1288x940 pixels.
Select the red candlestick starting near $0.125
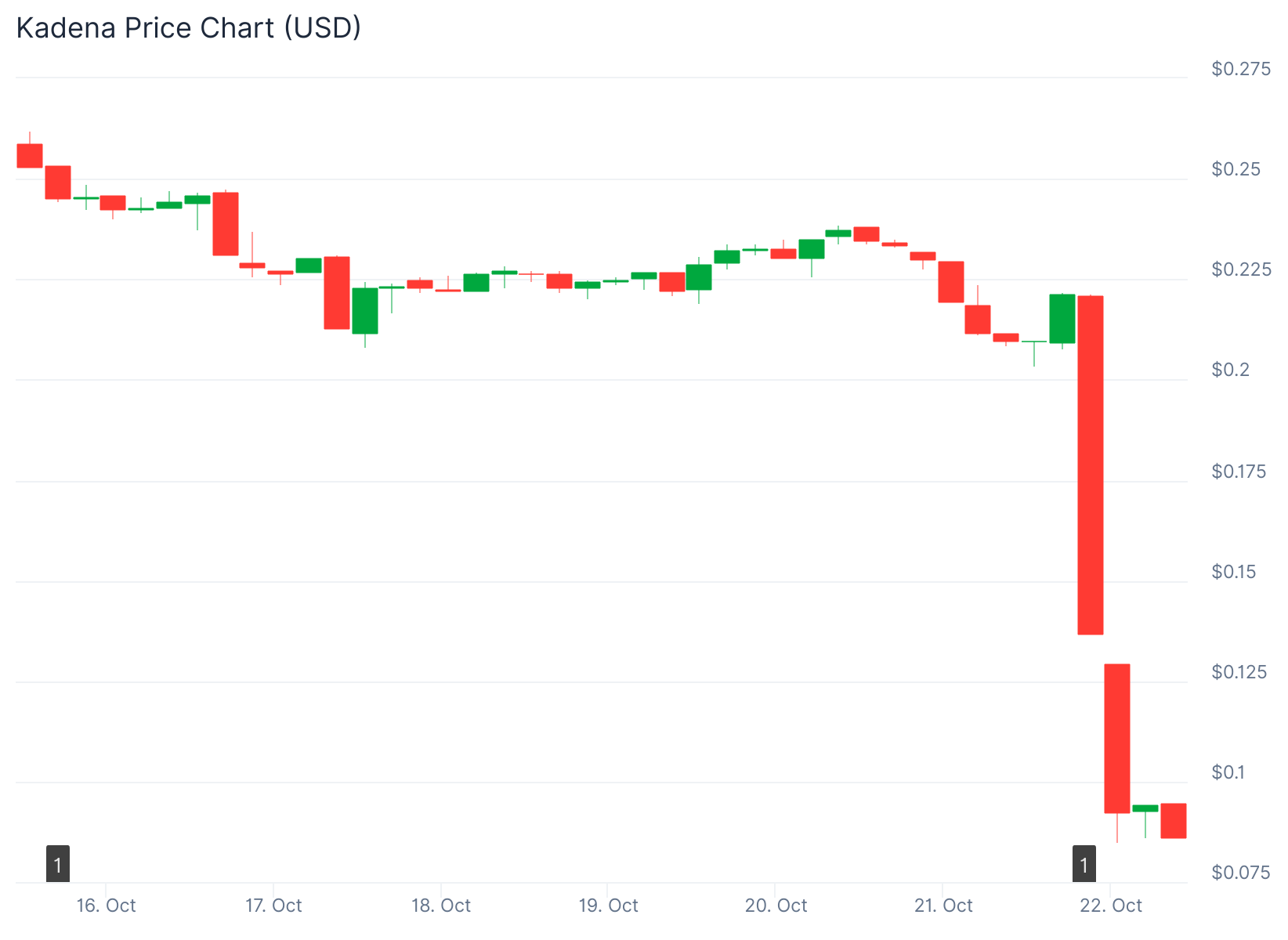coord(1117,739)
